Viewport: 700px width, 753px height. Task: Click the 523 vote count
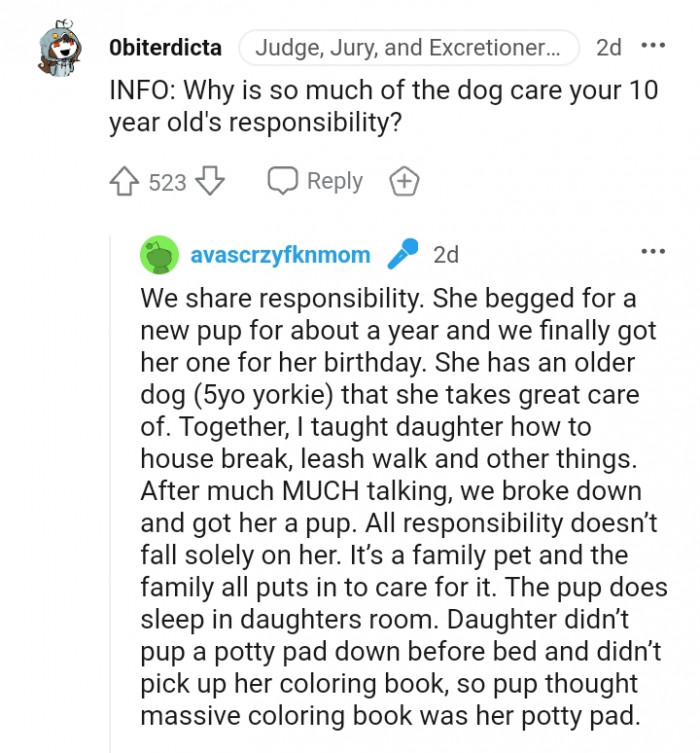[x=167, y=182]
